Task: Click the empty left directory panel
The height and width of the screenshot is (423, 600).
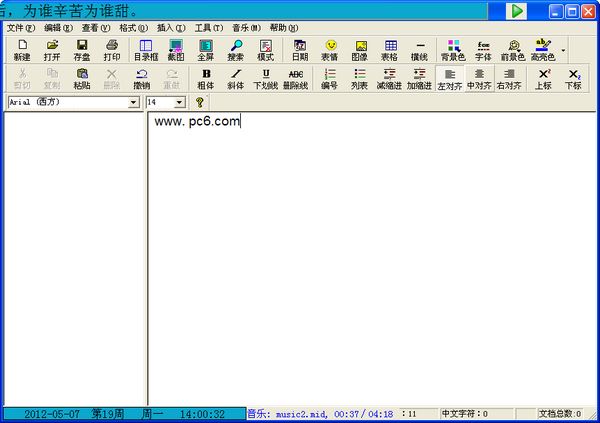Action: coord(73,259)
